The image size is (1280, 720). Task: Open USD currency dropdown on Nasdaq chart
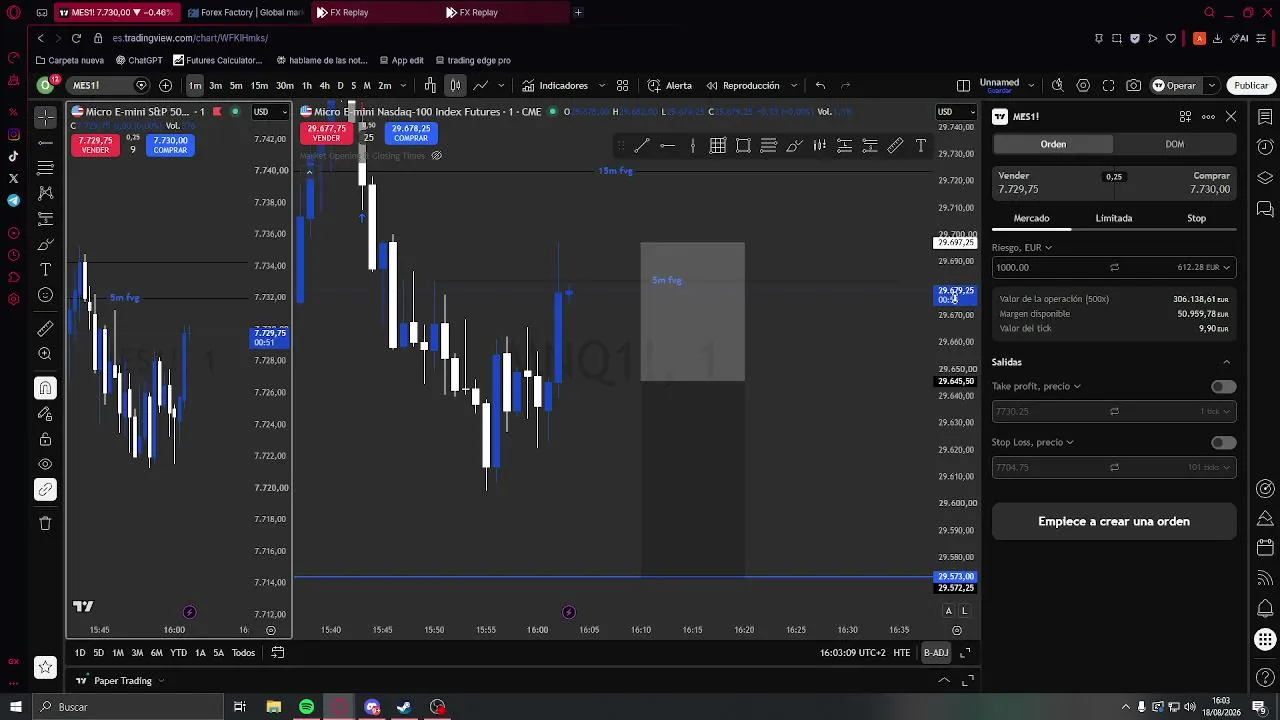point(956,111)
